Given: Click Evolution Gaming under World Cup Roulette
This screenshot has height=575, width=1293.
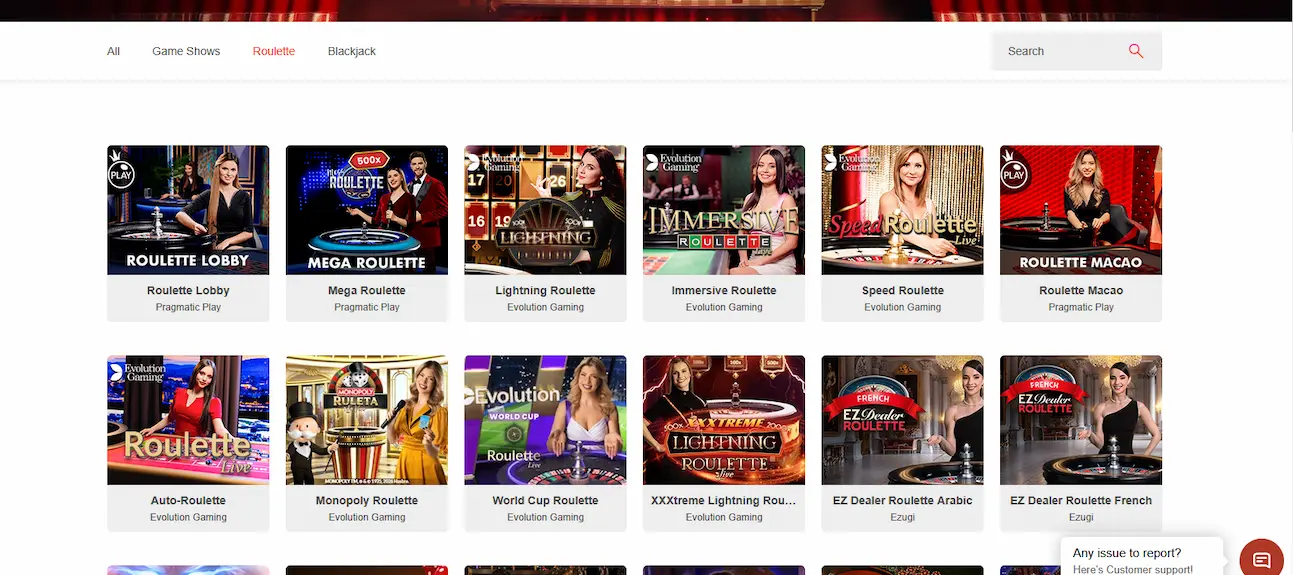Looking at the screenshot, I should (545, 517).
